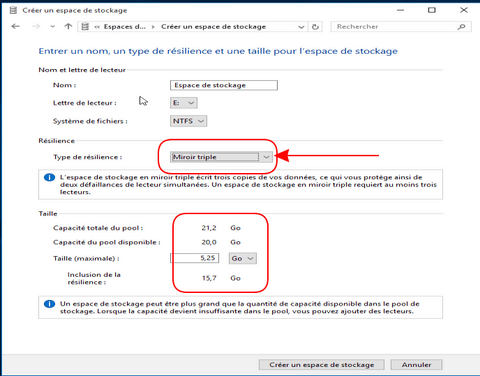Click the Annuler button
The width and height of the screenshot is (480, 376).
coord(416,365)
